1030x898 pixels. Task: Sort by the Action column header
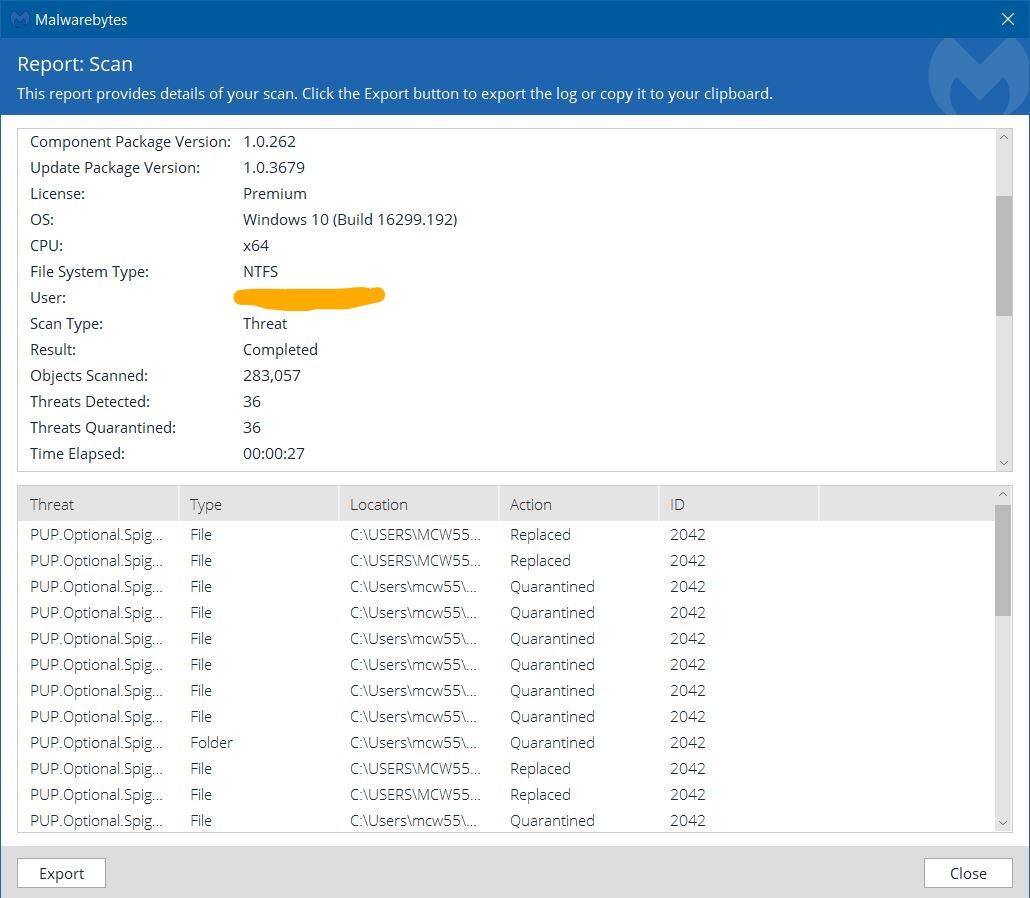coord(578,505)
